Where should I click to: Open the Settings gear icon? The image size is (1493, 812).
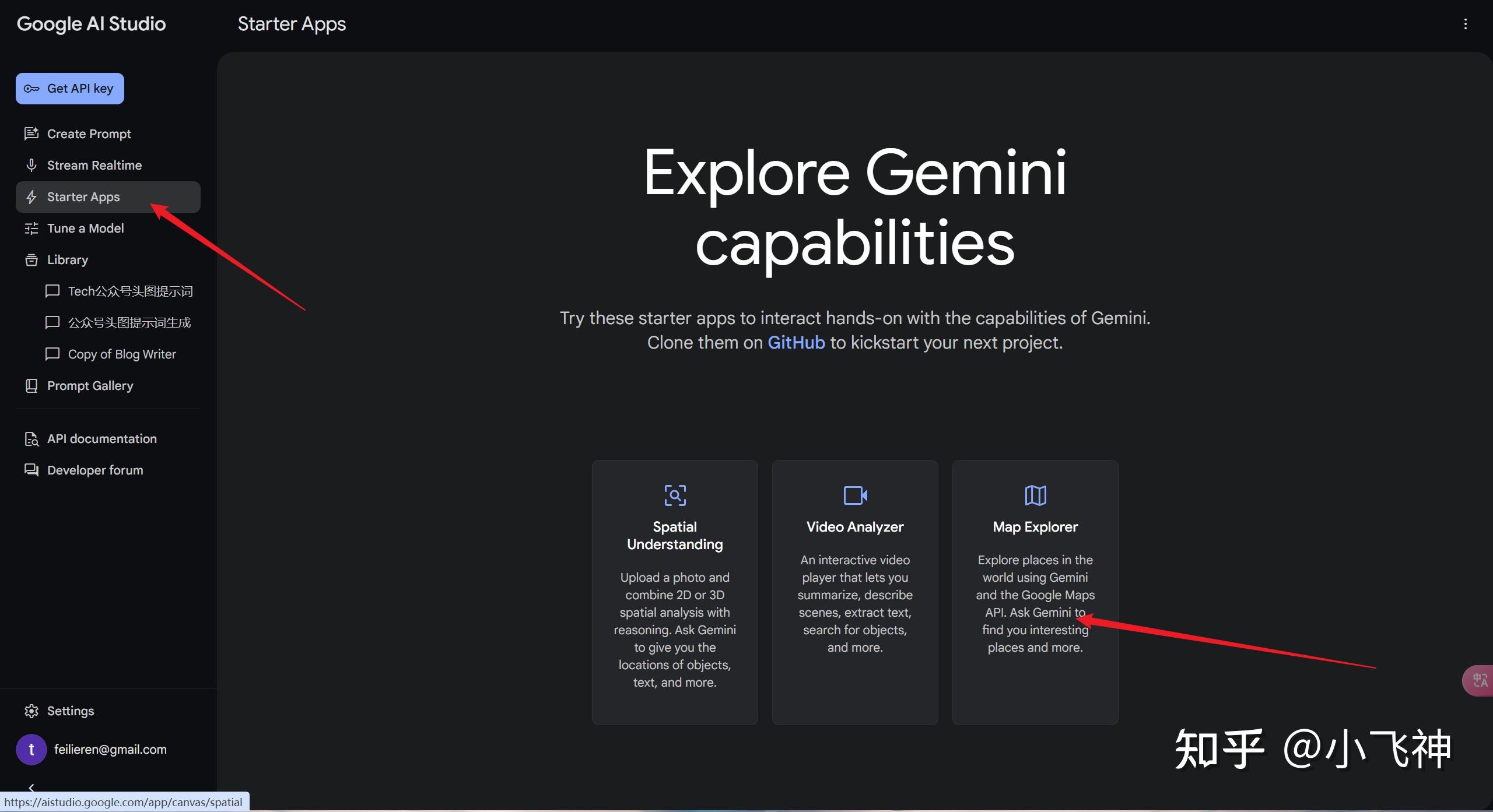pos(31,711)
